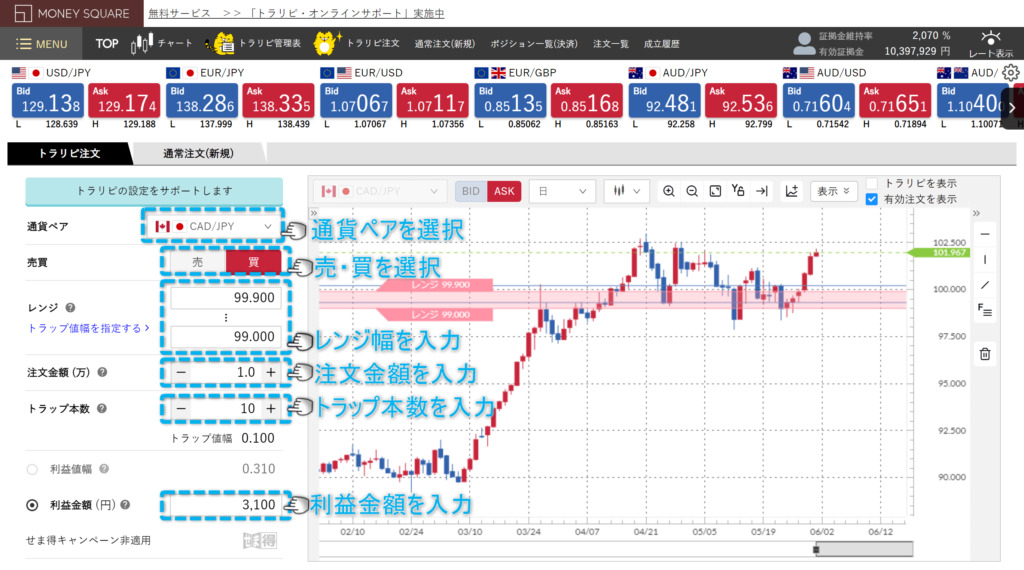The image size is (1024, 570).
Task: Delete chart drawings with trash icon
Action: [x=985, y=355]
